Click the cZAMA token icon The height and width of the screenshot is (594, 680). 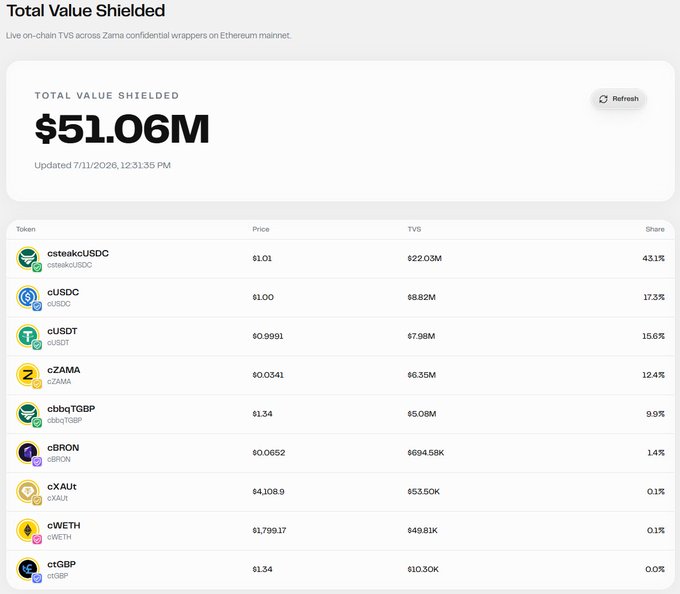(29, 375)
